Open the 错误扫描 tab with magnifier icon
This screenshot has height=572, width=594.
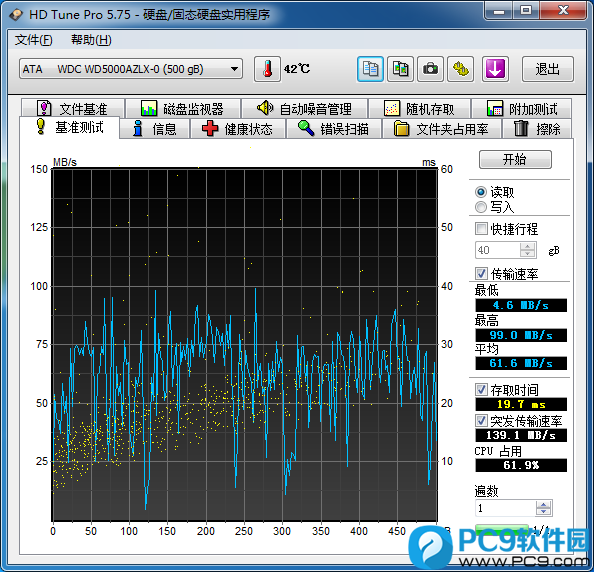[x=334, y=129]
